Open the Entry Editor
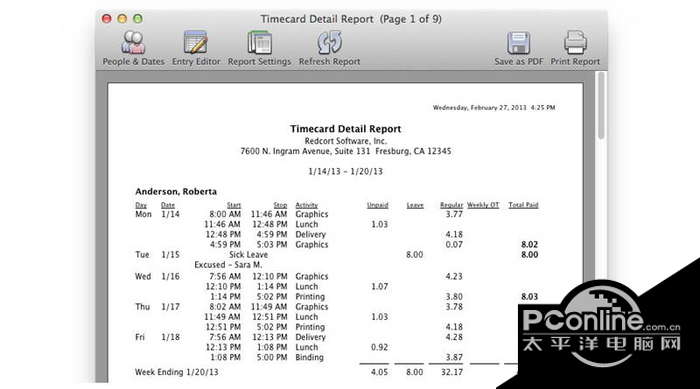This screenshot has height=389, width=700. [x=196, y=48]
